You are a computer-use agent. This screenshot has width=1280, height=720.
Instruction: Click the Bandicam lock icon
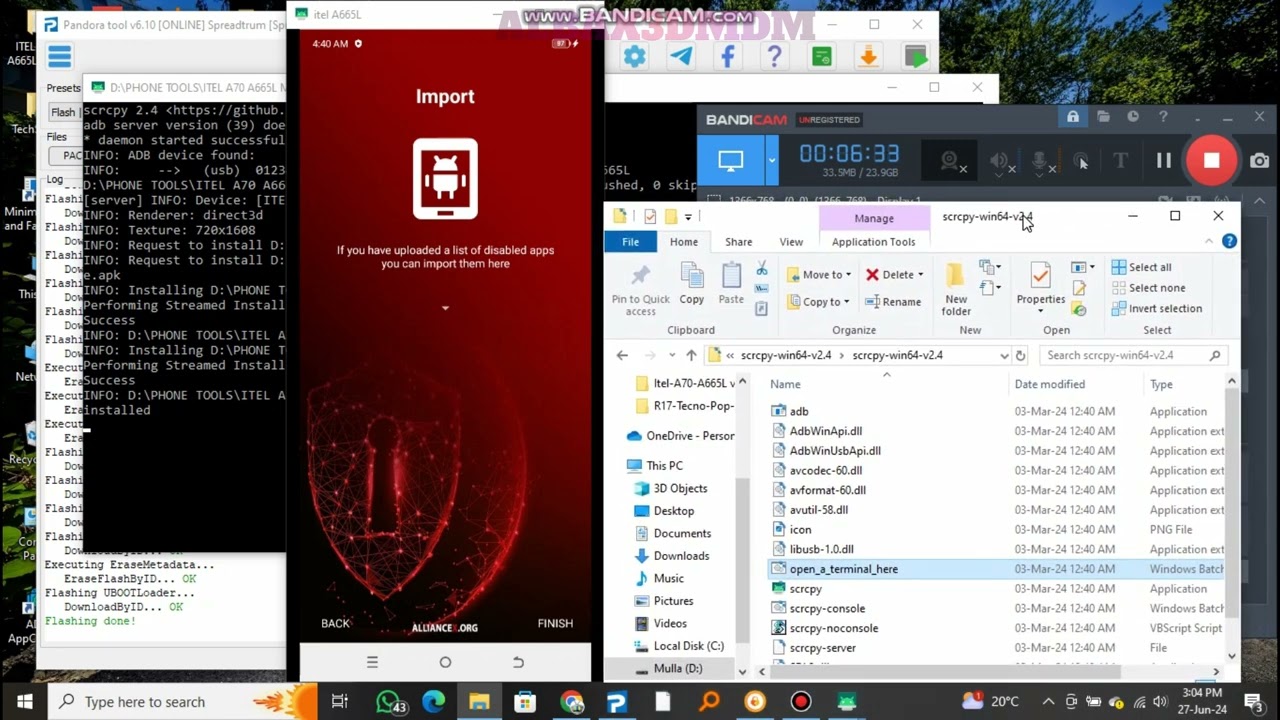(1073, 117)
